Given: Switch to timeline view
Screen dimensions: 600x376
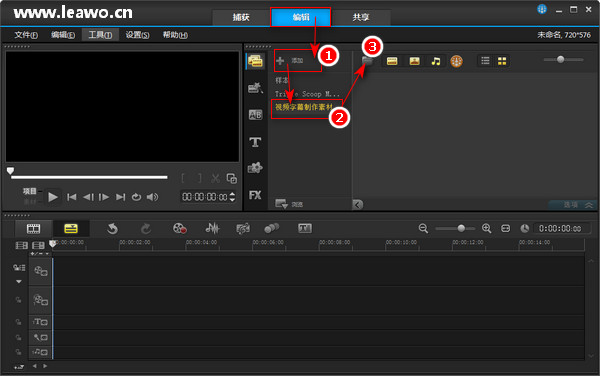Looking at the screenshot, I should click(71, 229).
